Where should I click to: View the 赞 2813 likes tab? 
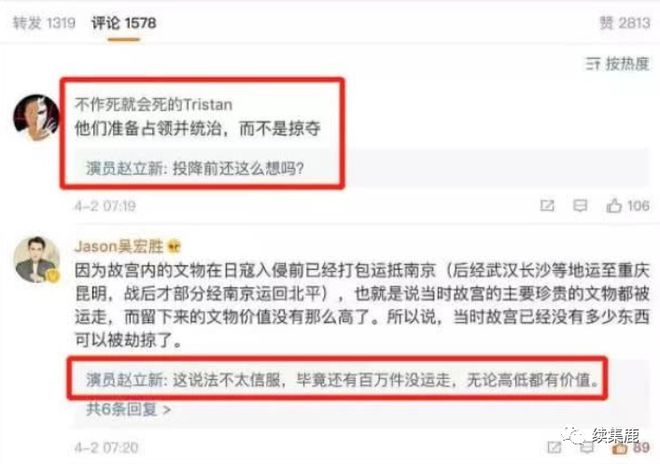click(x=625, y=23)
